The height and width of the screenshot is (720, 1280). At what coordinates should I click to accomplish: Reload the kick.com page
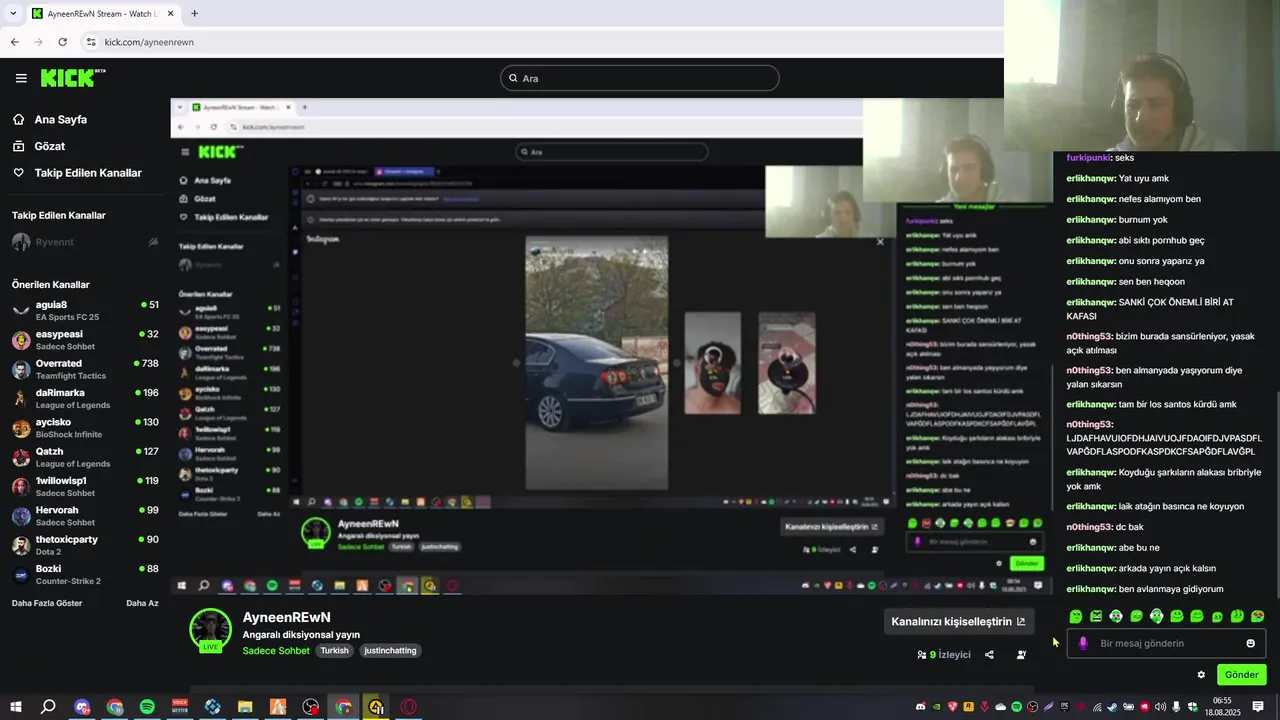[x=62, y=42]
